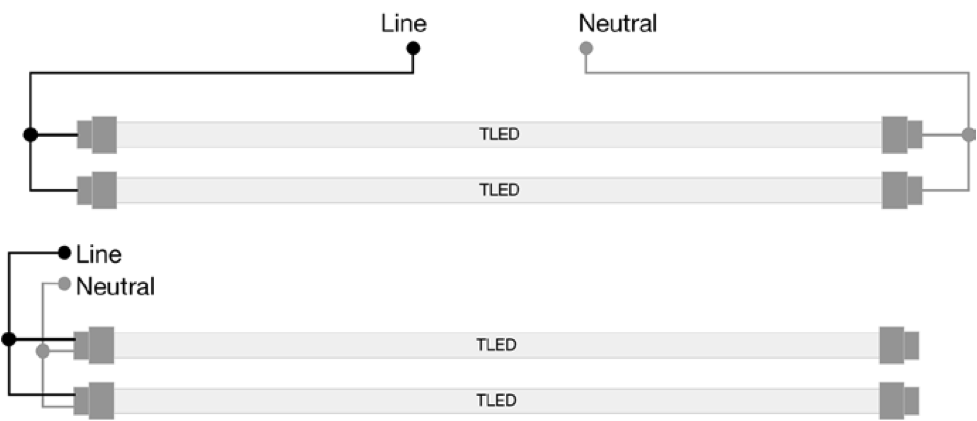The image size is (977, 421).
Task: Click the gray junction dot near bottom tube sockets
Action: (42, 351)
